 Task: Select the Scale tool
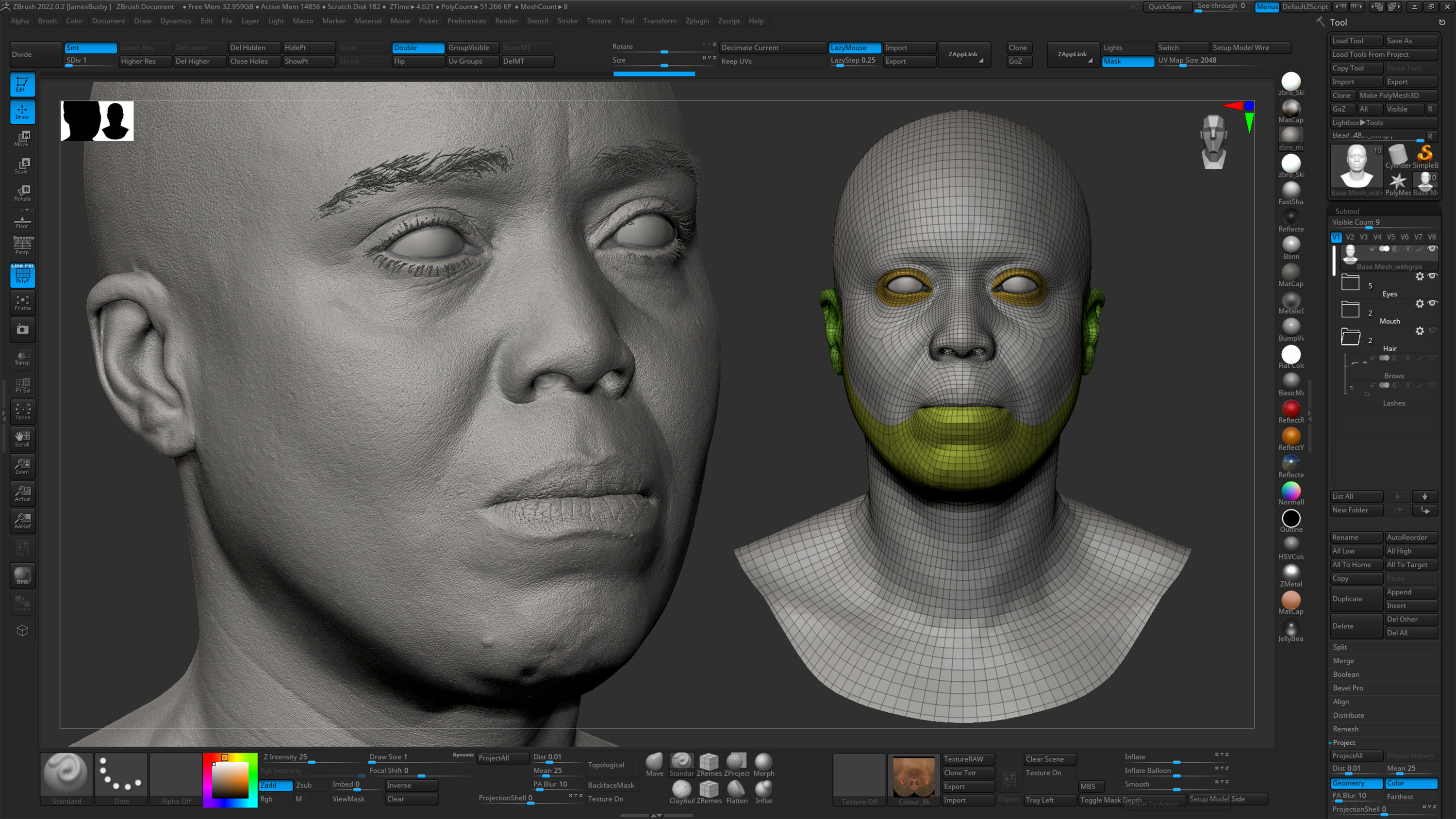pos(22,165)
